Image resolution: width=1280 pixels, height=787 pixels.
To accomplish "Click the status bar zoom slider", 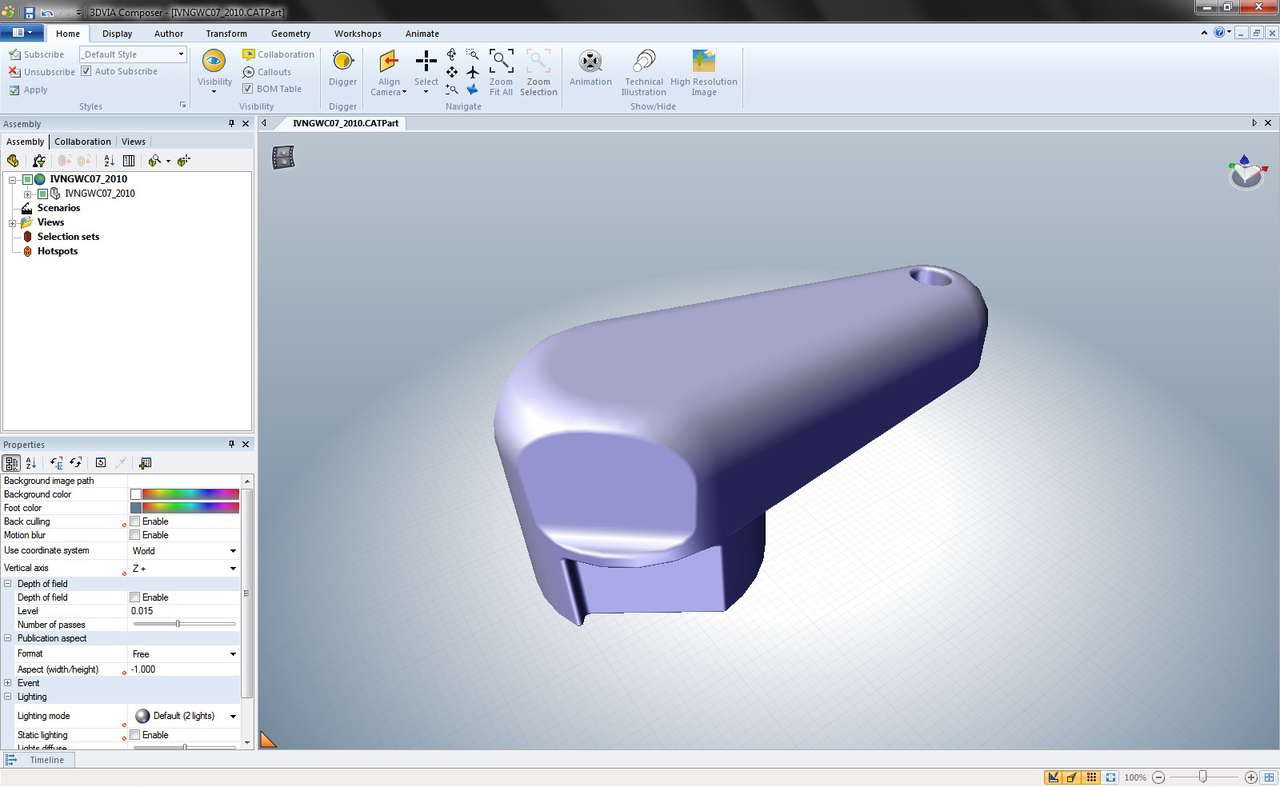I will [1204, 777].
